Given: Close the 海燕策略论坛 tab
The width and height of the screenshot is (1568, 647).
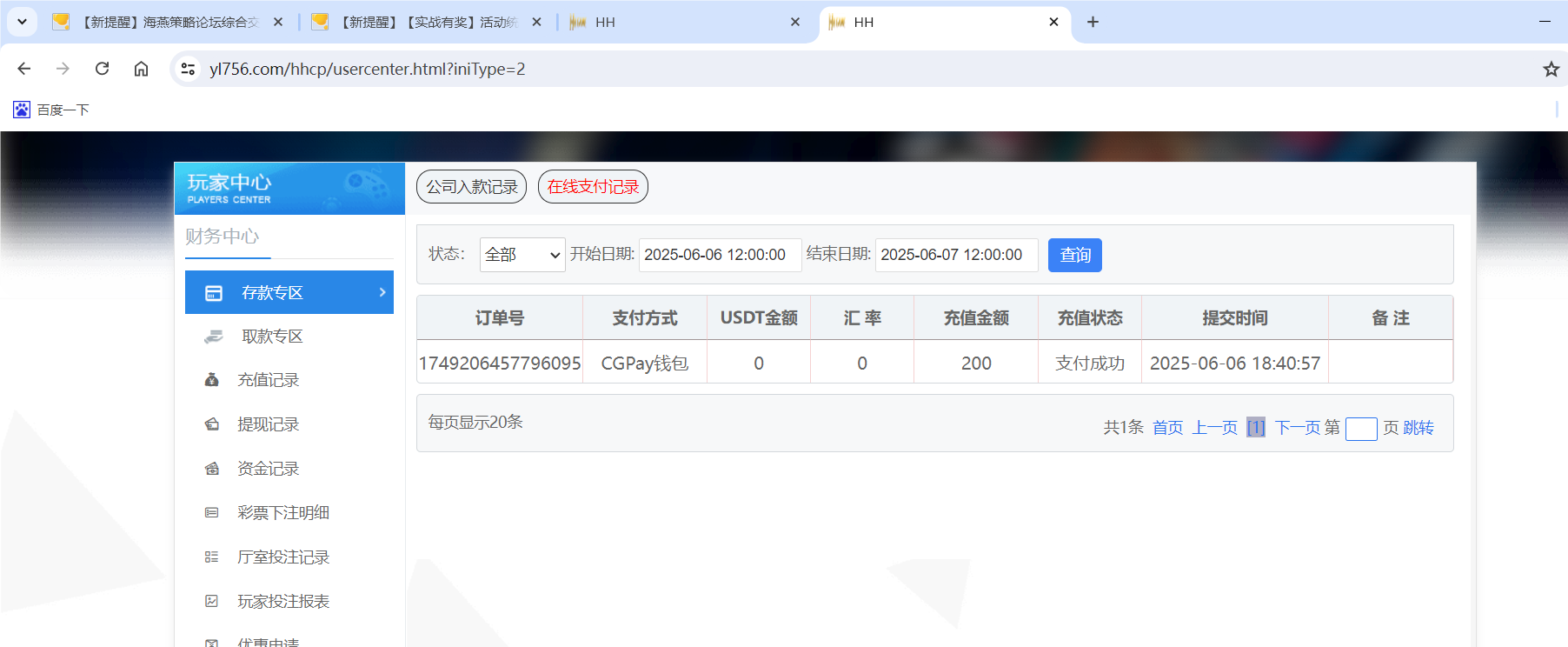Looking at the screenshot, I should click(278, 22).
